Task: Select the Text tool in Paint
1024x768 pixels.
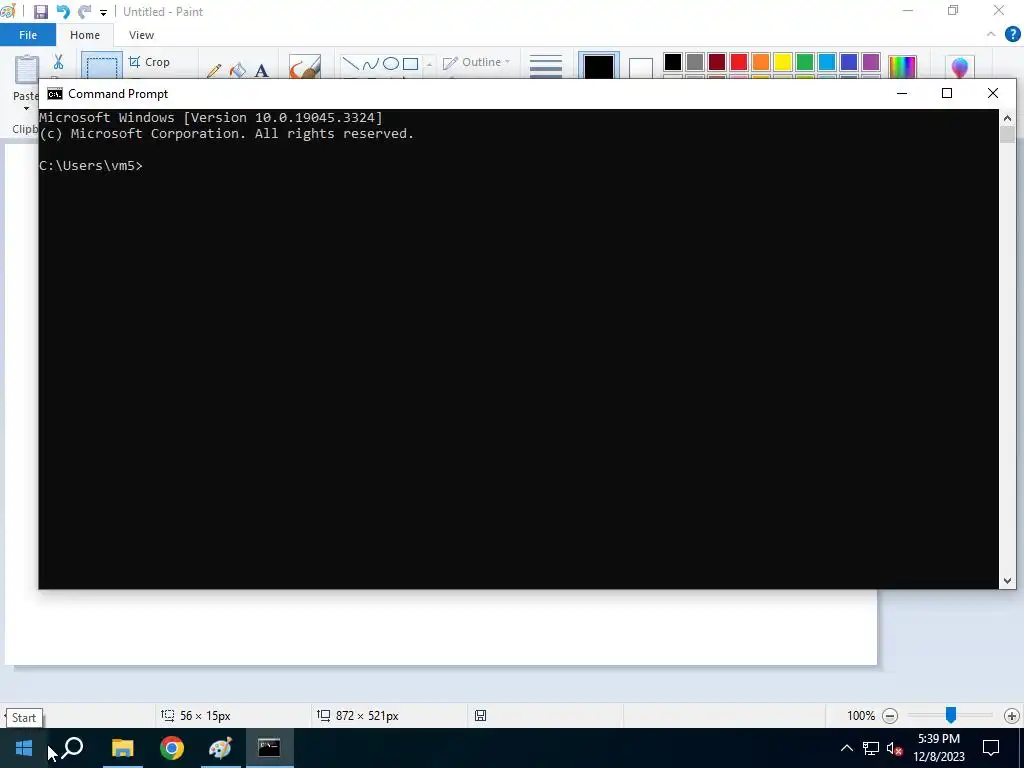Action: pyautogui.click(x=262, y=71)
